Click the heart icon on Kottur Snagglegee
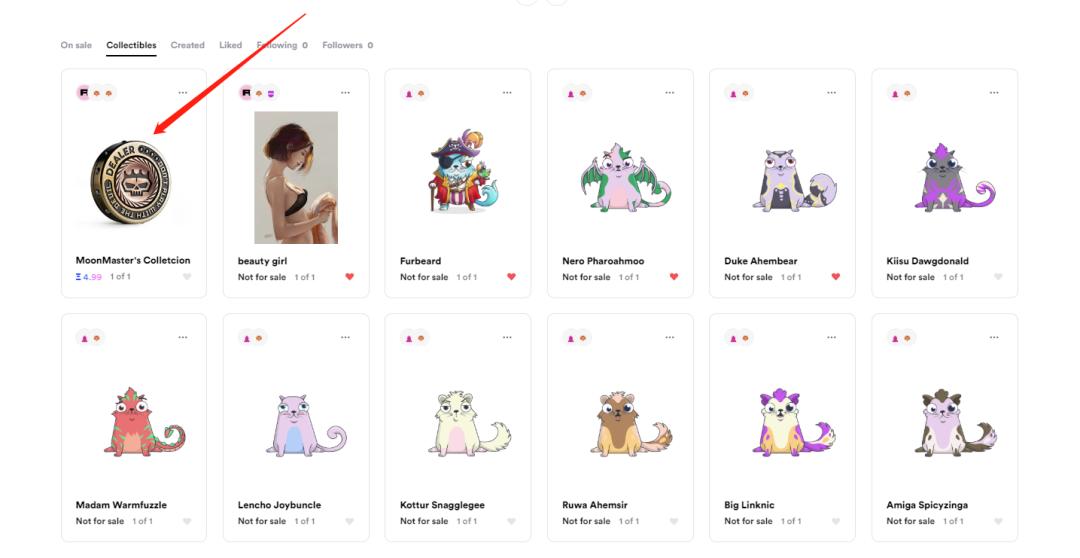This screenshot has width=1080, height=558. click(511, 521)
